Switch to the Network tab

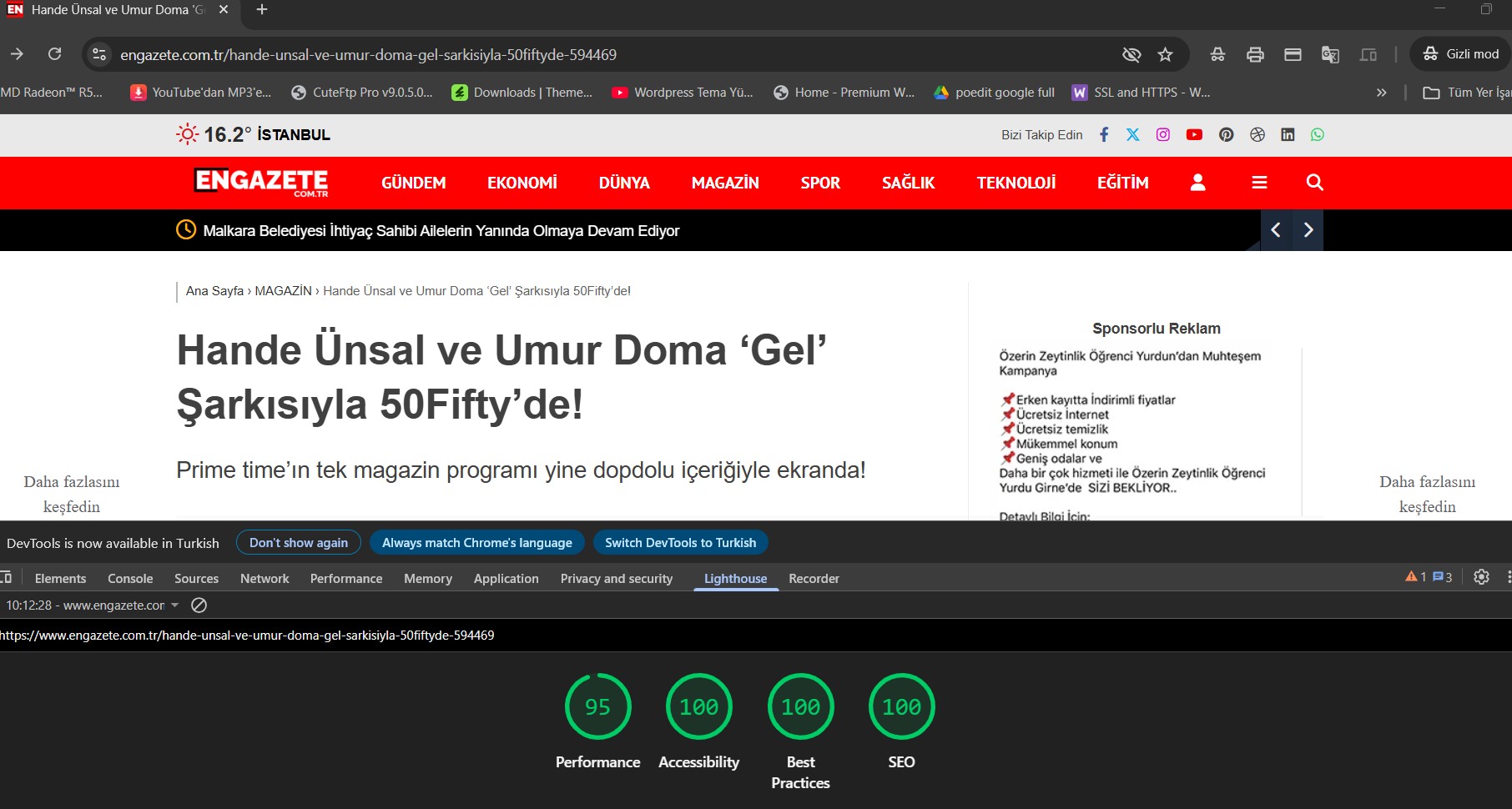coord(265,579)
